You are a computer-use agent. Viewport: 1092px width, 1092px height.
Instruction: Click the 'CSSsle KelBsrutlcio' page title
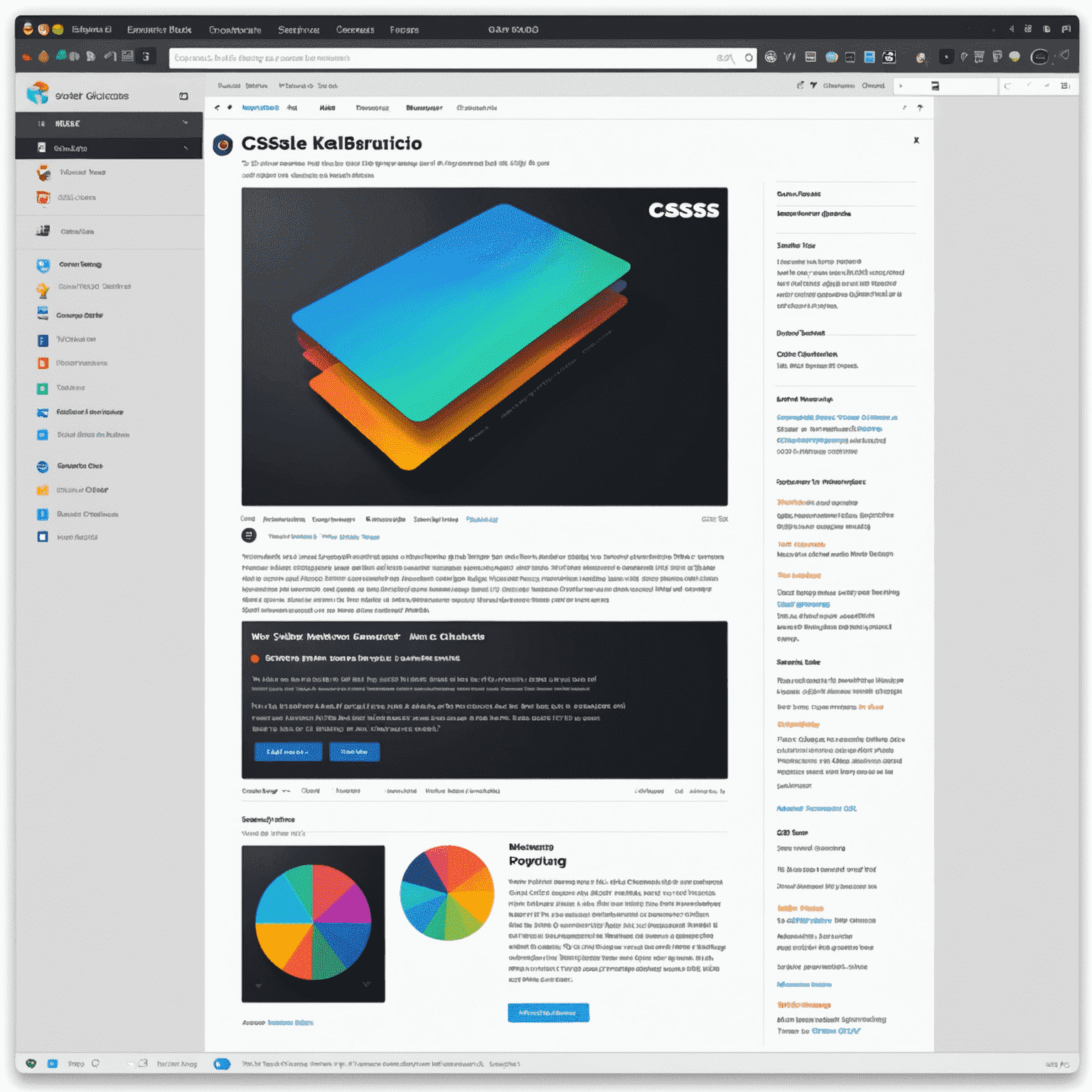point(332,144)
